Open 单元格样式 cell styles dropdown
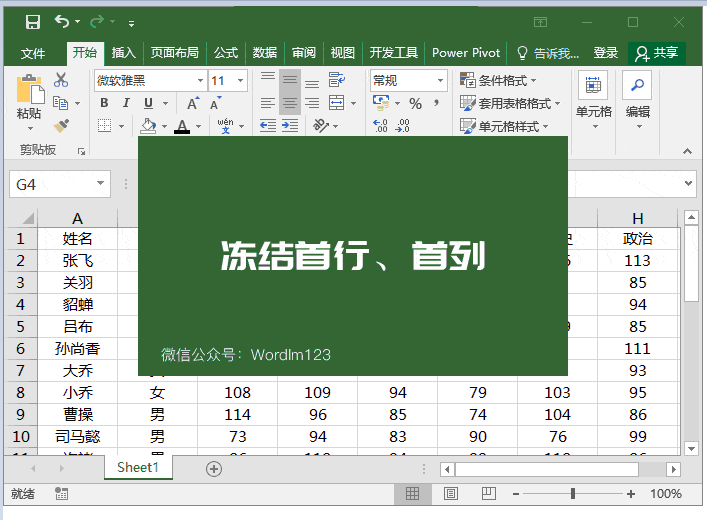This screenshot has width=707, height=520. tap(504, 126)
